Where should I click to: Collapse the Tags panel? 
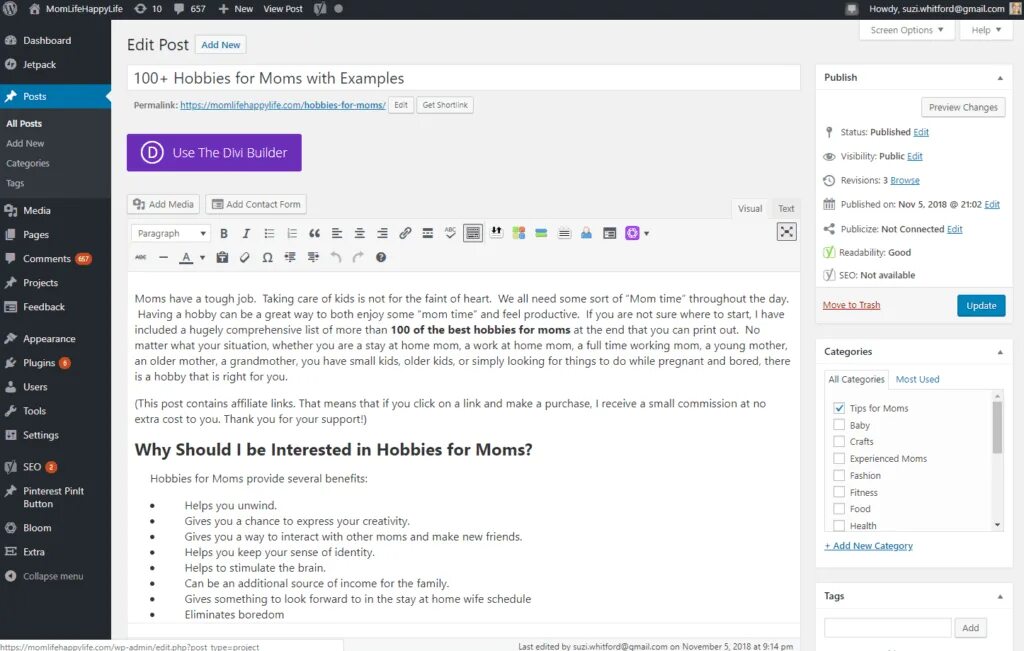[x=1000, y=596]
